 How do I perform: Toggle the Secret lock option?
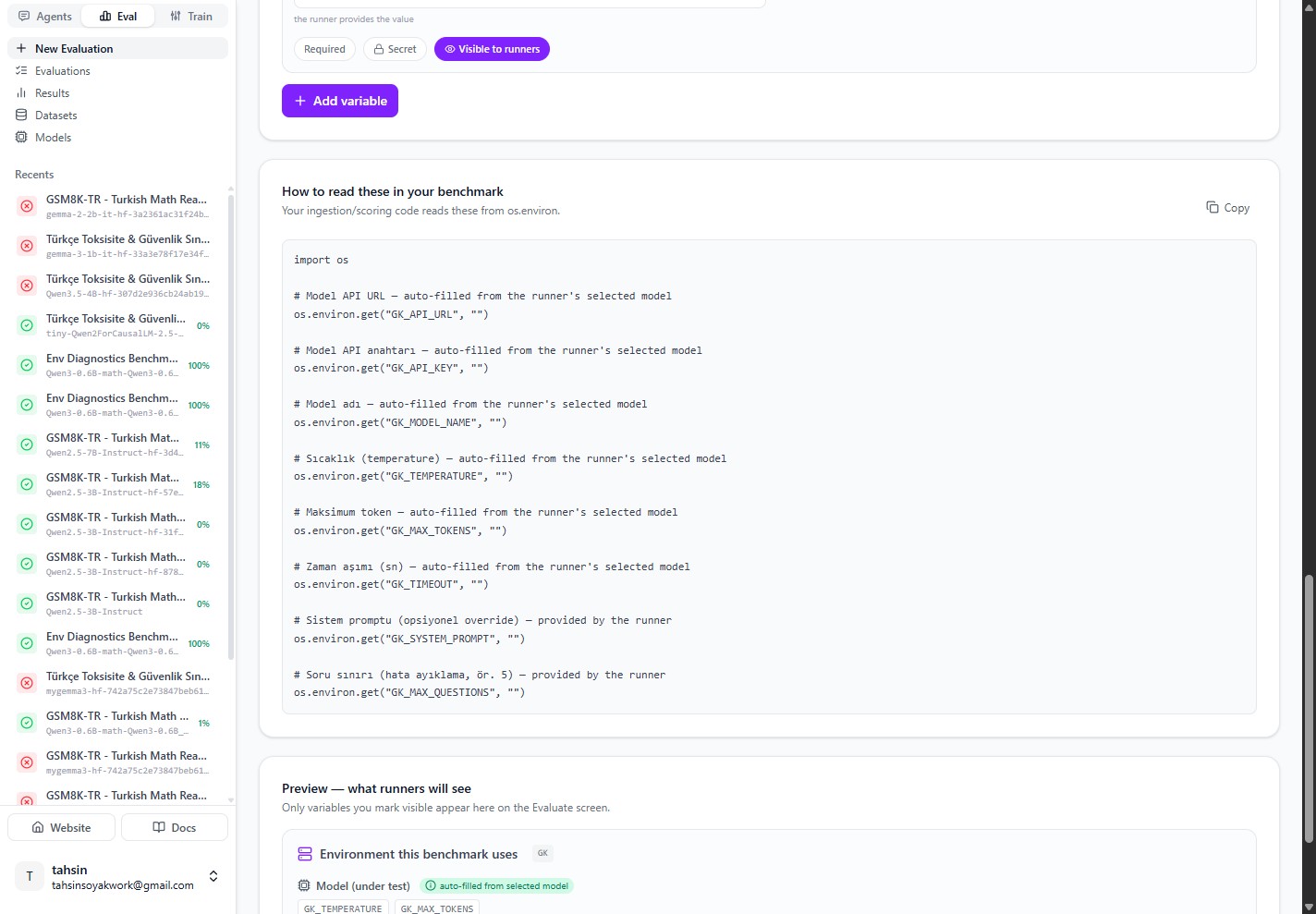click(395, 49)
